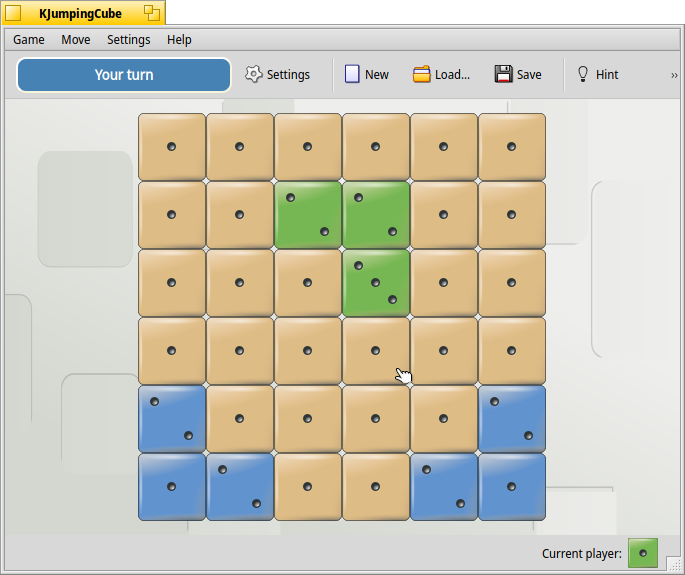Image resolution: width=685 pixels, height=575 pixels.
Task: Click the window zoom icon in title tab
Action: pos(152,13)
